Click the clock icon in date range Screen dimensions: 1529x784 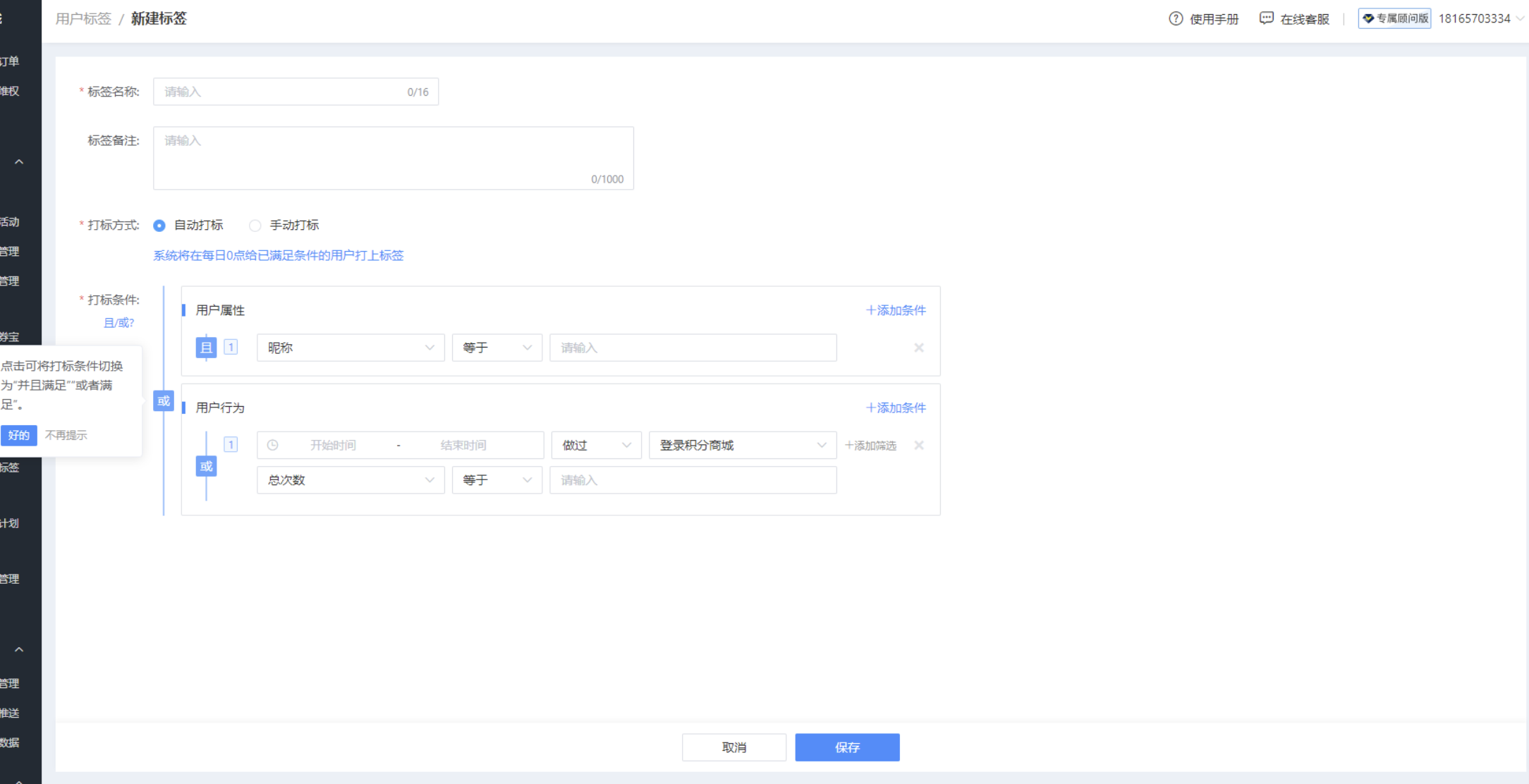pos(273,446)
